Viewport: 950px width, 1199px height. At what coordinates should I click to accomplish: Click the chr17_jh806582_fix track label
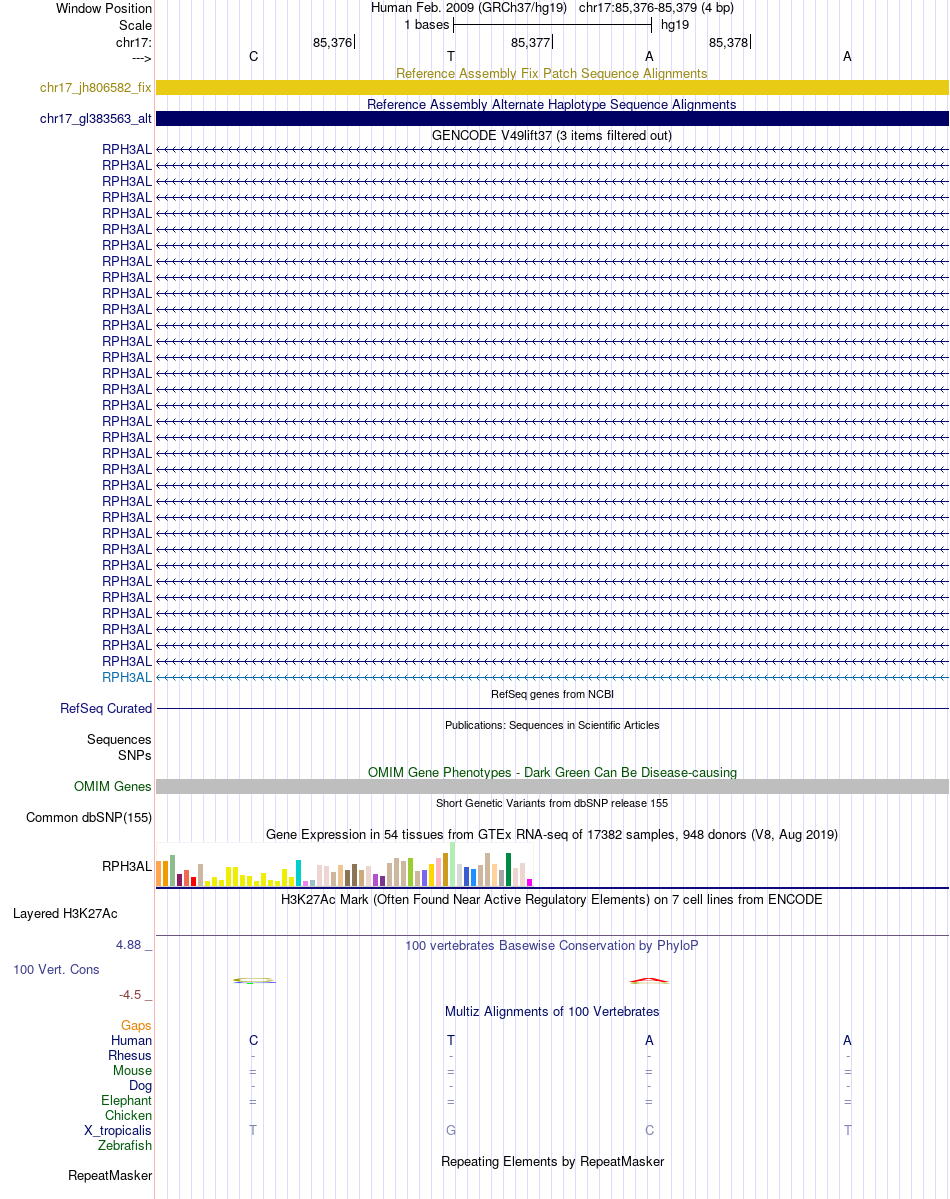(x=96, y=88)
